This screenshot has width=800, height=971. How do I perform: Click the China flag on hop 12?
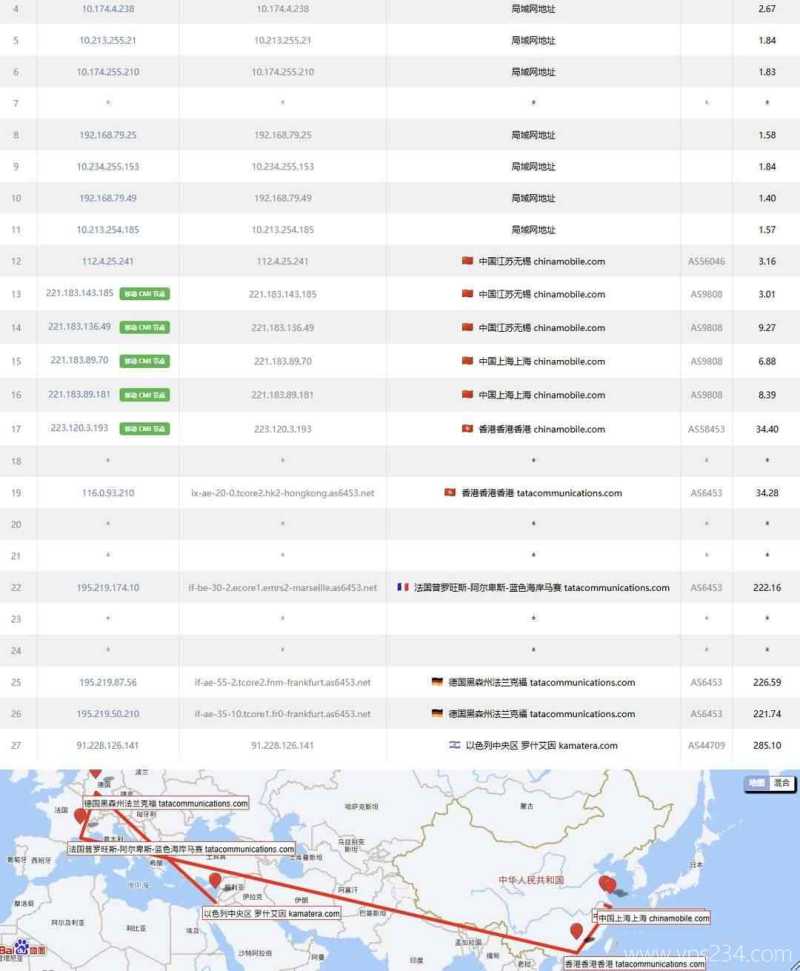coord(469,261)
